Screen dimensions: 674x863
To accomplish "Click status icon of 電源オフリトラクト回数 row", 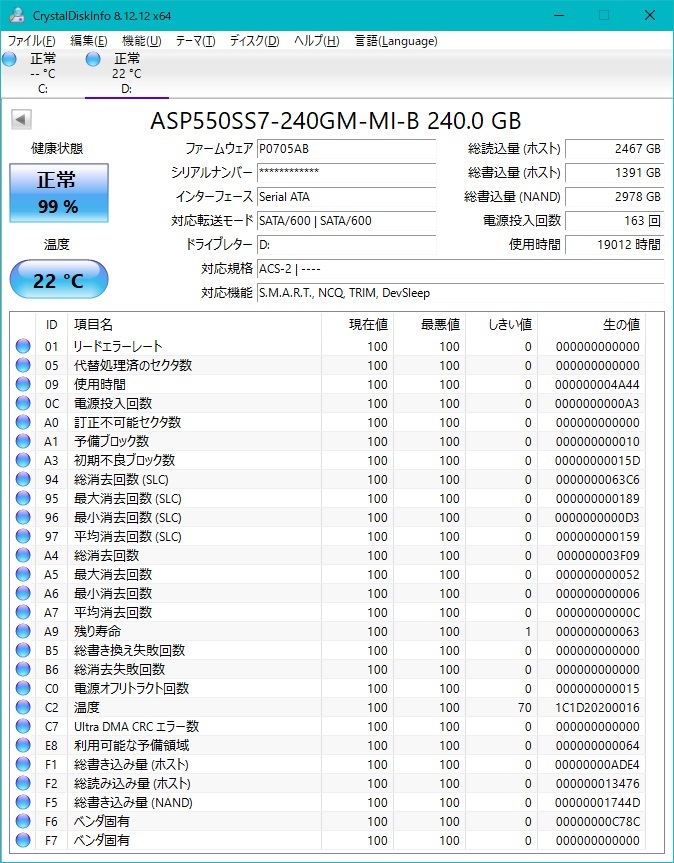I will pyautogui.click(x=23, y=688).
